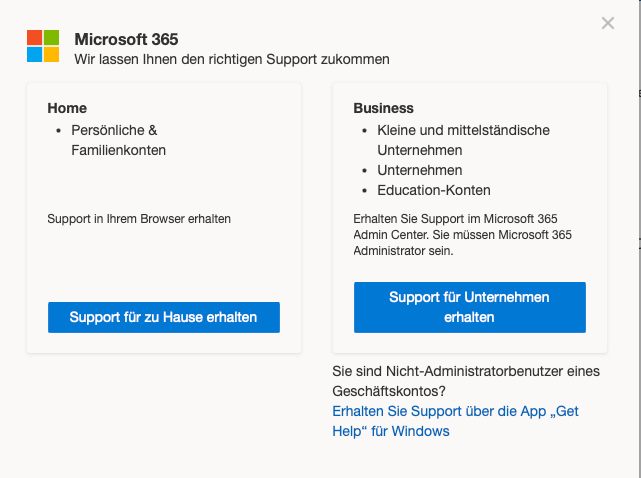
Task: Close the Microsoft 365 support dialog
Action: (x=608, y=23)
